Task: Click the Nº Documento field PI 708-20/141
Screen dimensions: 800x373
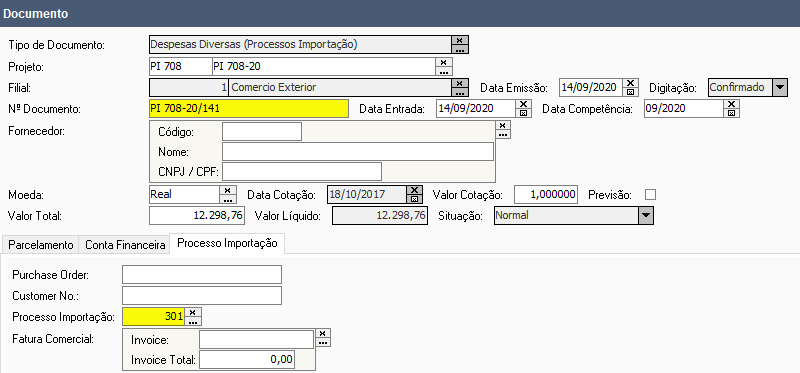Action: (x=249, y=109)
